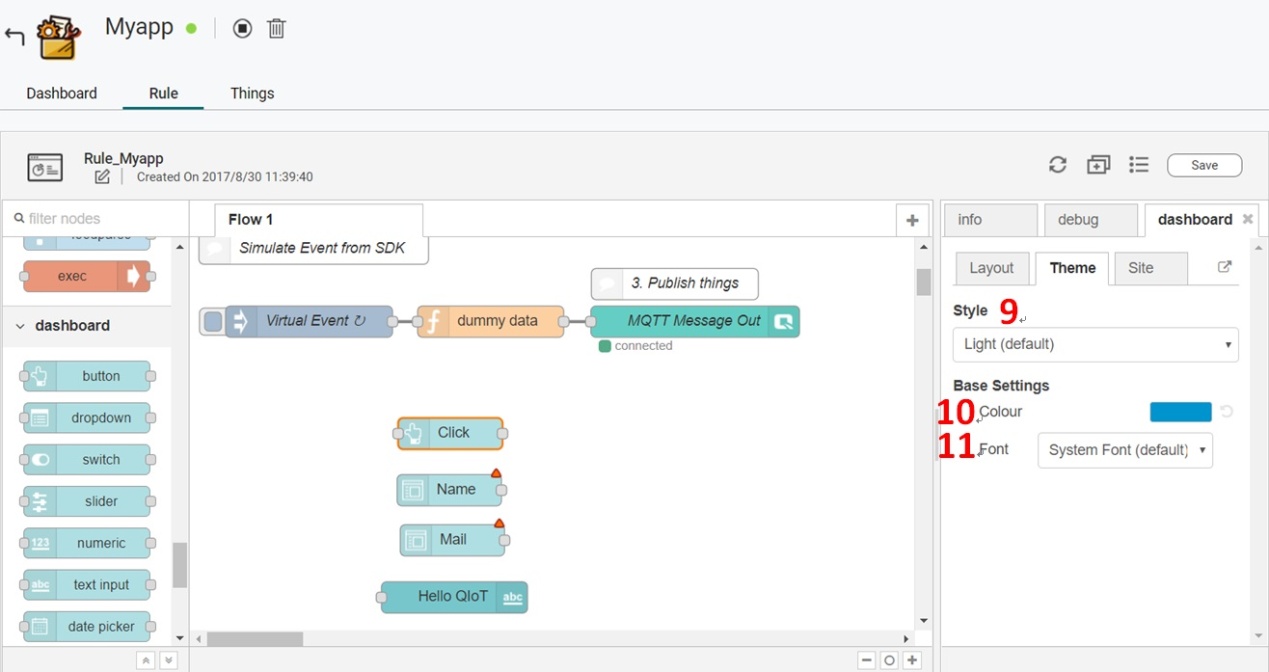
Task: Stop the Myapp application
Action: [x=242, y=29]
